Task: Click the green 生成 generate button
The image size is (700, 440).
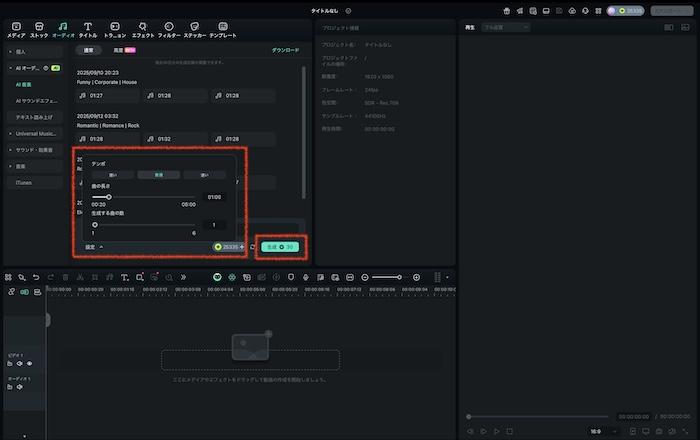Action: coord(280,246)
